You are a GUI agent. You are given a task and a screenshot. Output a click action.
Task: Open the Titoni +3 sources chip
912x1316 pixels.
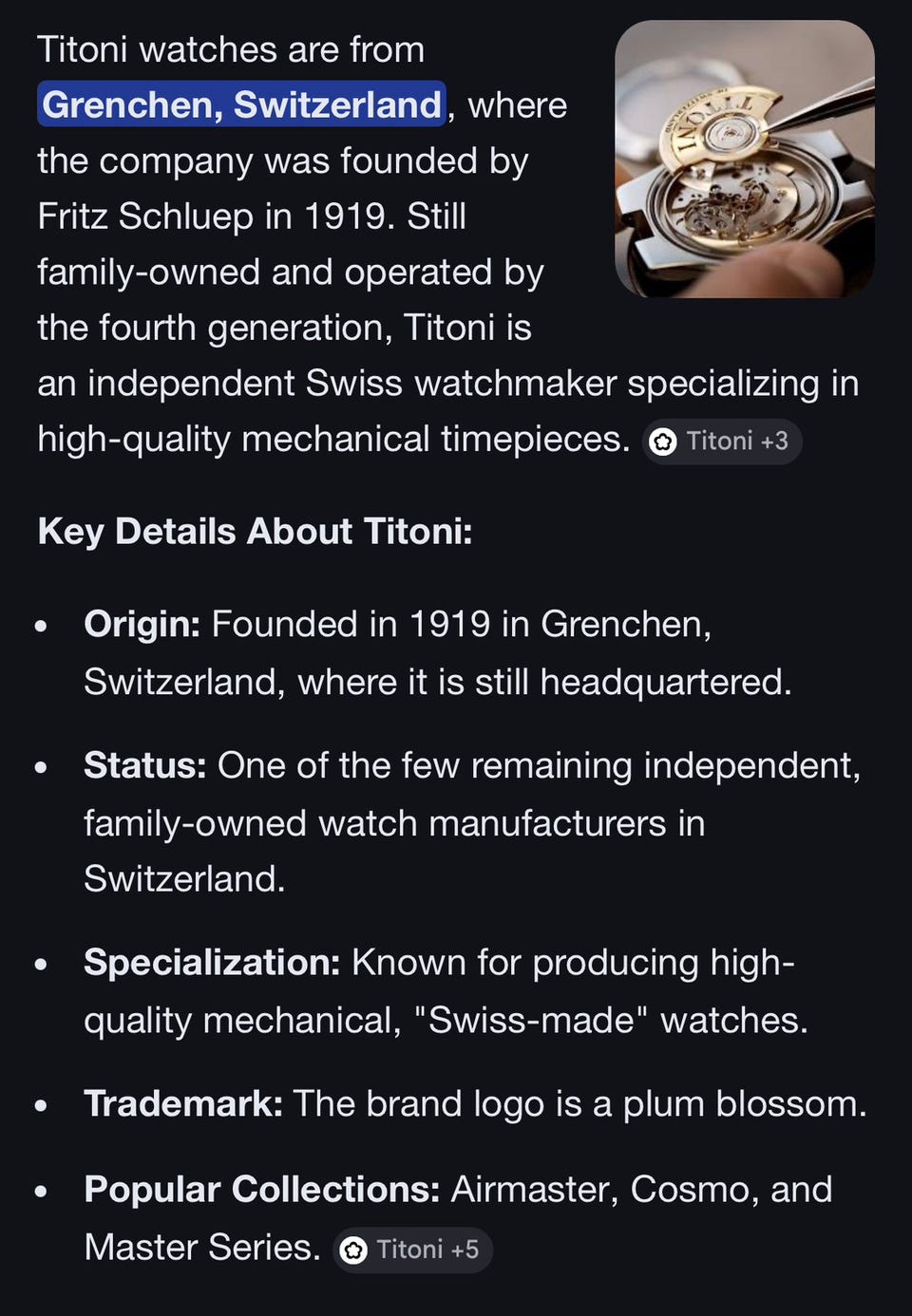pos(722,442)
